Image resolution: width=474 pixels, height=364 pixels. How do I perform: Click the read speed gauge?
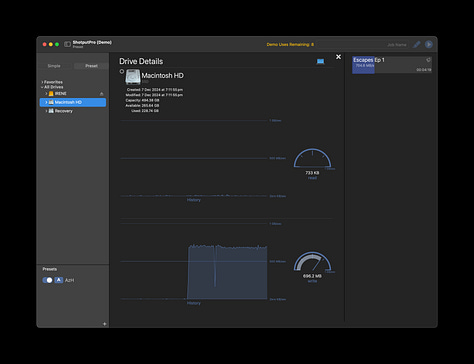pyautogui.click(x=312, y=158)
